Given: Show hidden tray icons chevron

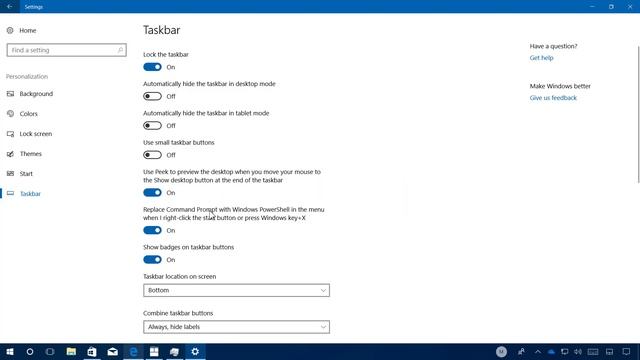Looking at the screenshot, I should (x=538, y=351).
